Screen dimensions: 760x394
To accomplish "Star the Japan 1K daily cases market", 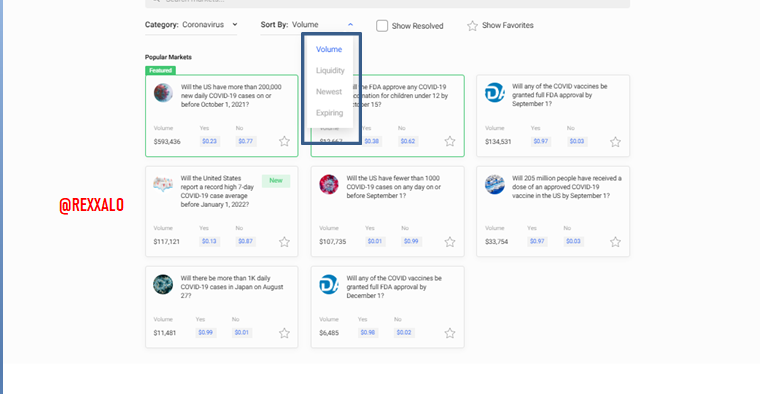I will [x=284, y=333].
